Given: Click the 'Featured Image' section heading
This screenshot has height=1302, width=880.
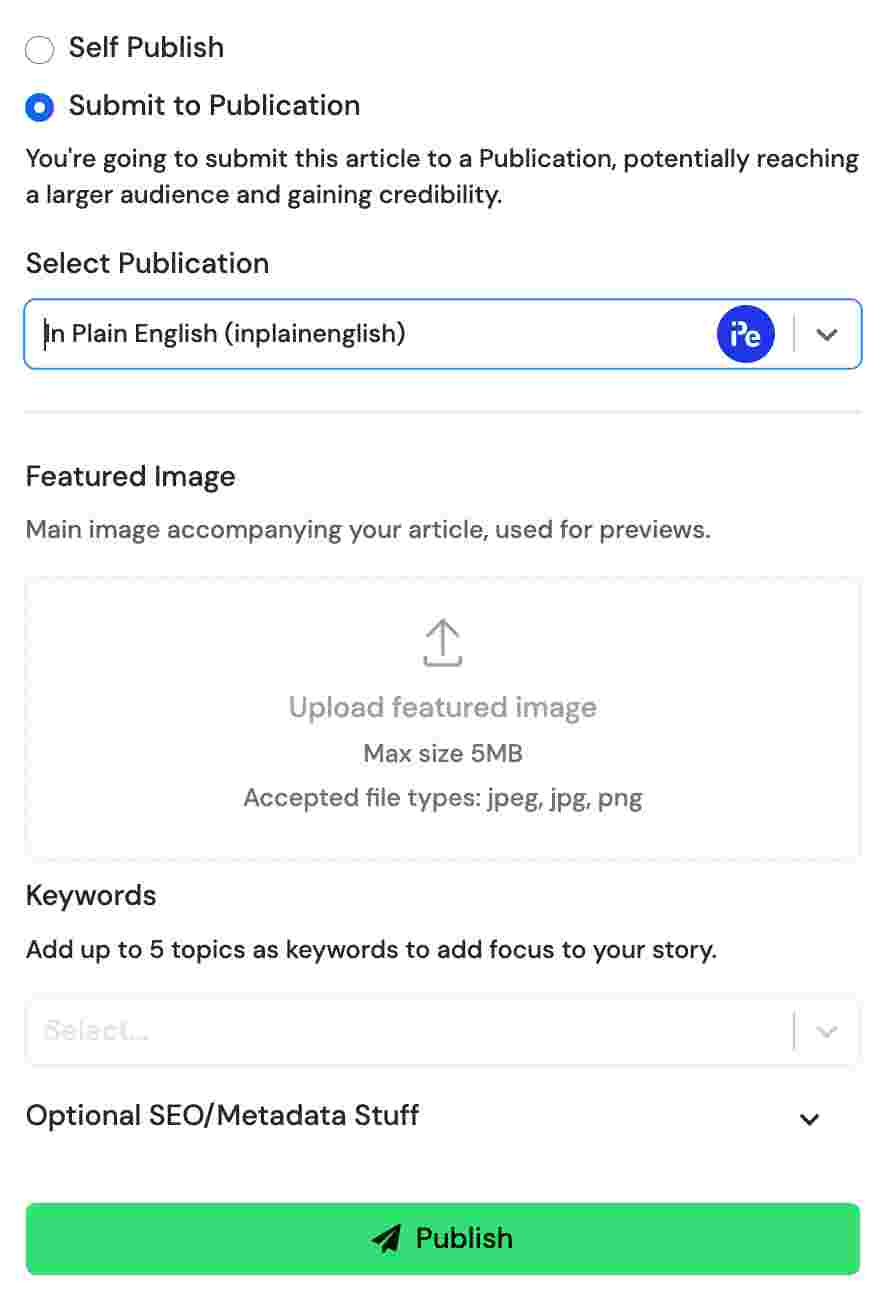Looking at the screenshot, I should 130,476.
